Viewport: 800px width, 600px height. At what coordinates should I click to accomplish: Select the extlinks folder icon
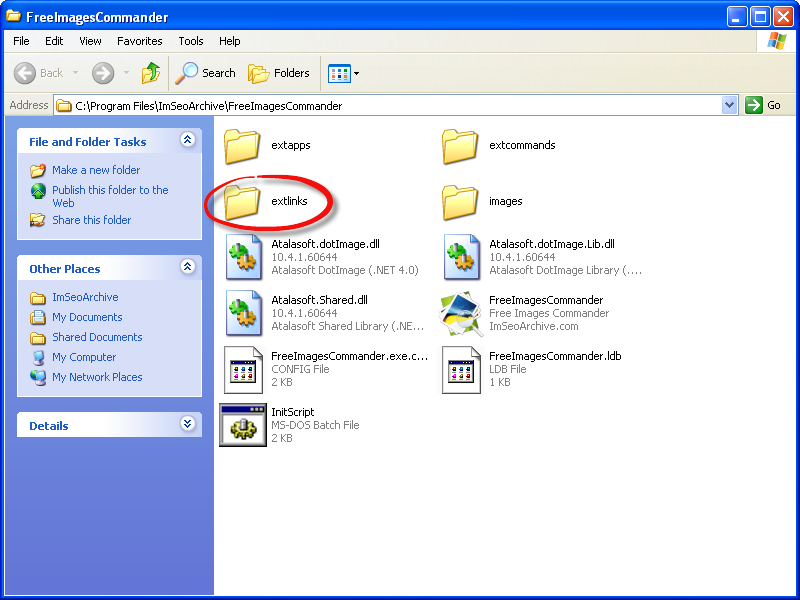242,203
